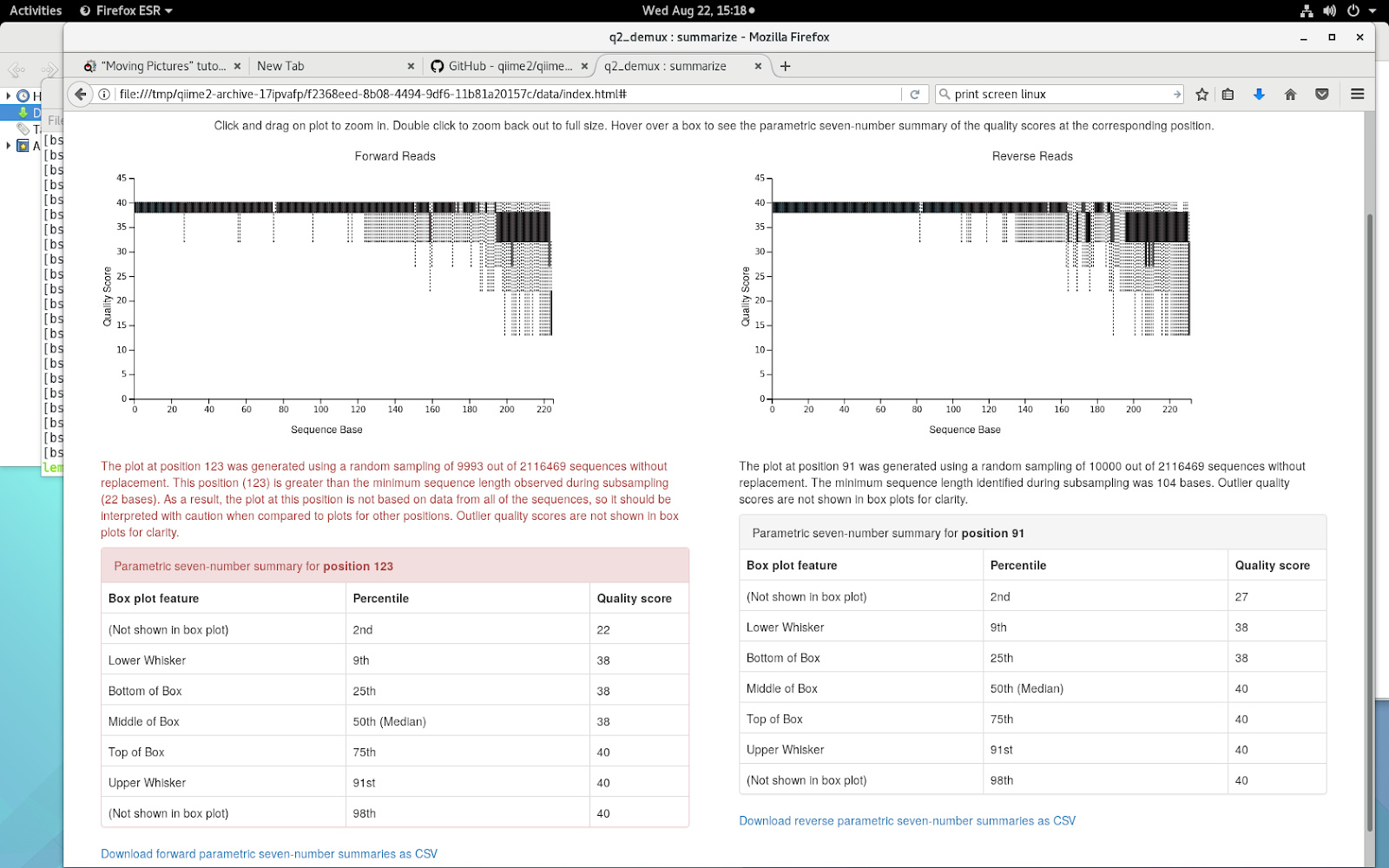The image size is (1389, 868).
Task: Download reverse parametric seven-number summaries CSV
Action: 907,820
